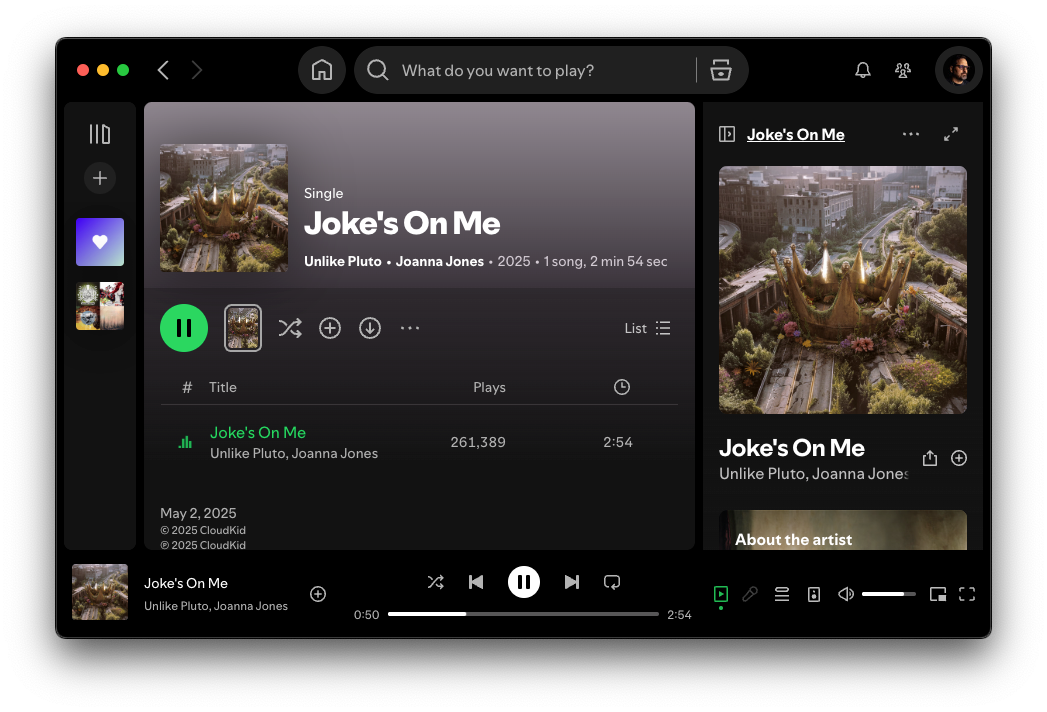
Task: Select the Joke's On Me track row title
Action: (258, 433)
